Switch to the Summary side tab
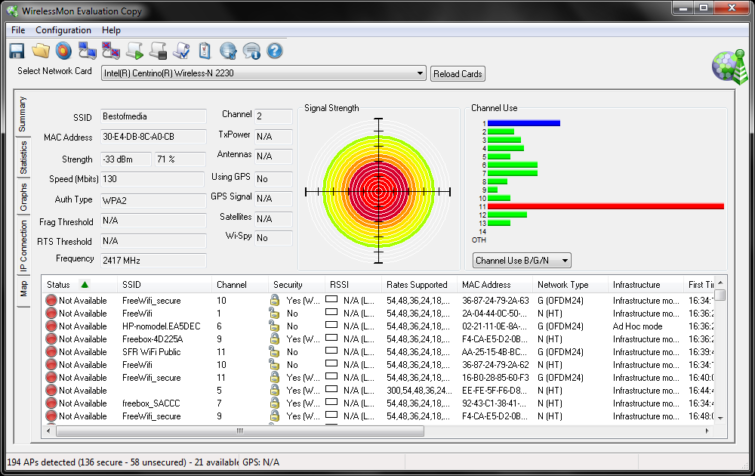The height and width of the screenshot is (476, 755). [23, 114]
